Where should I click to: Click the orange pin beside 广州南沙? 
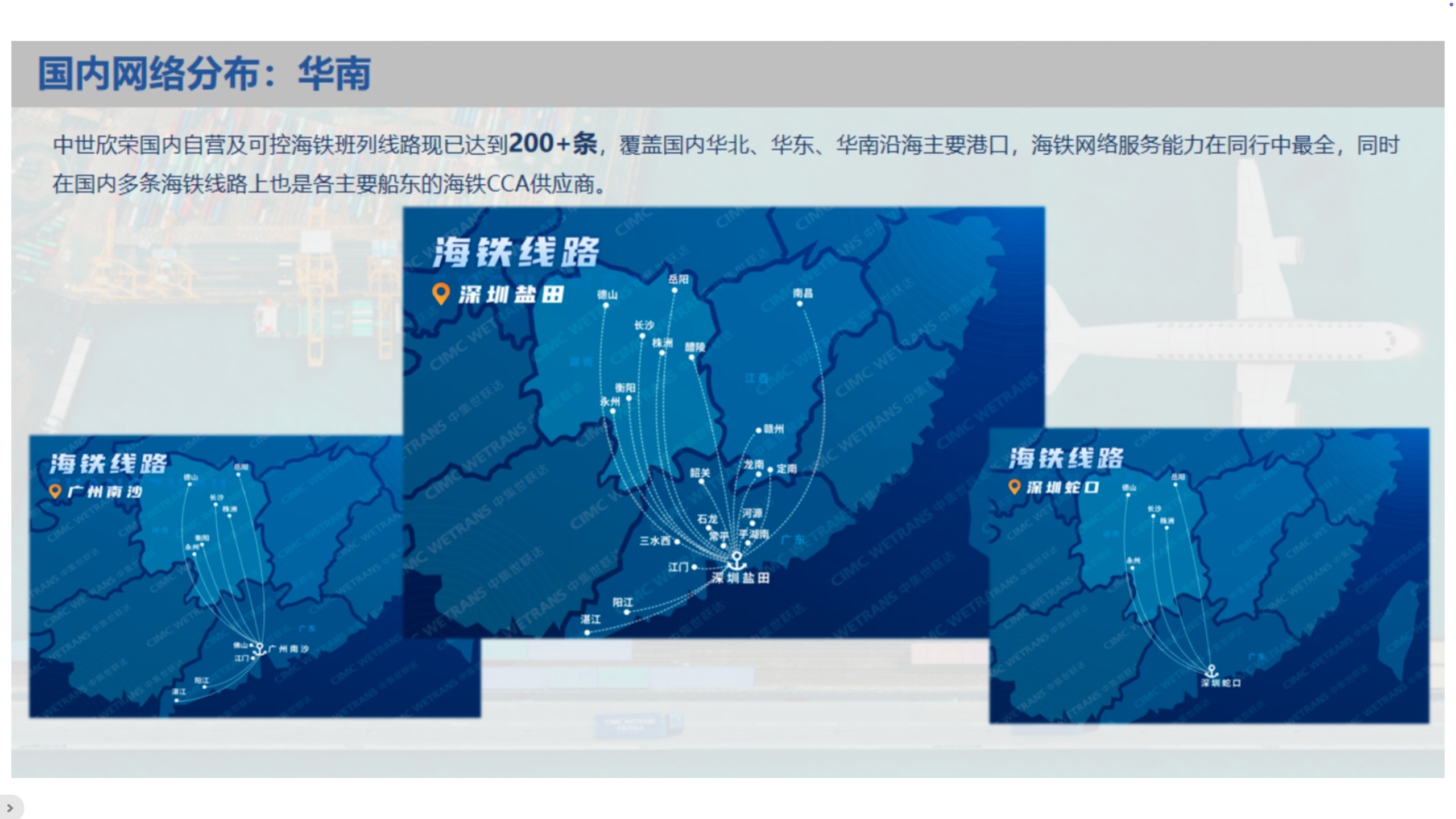pyautogui.click(x=55, y=491)
